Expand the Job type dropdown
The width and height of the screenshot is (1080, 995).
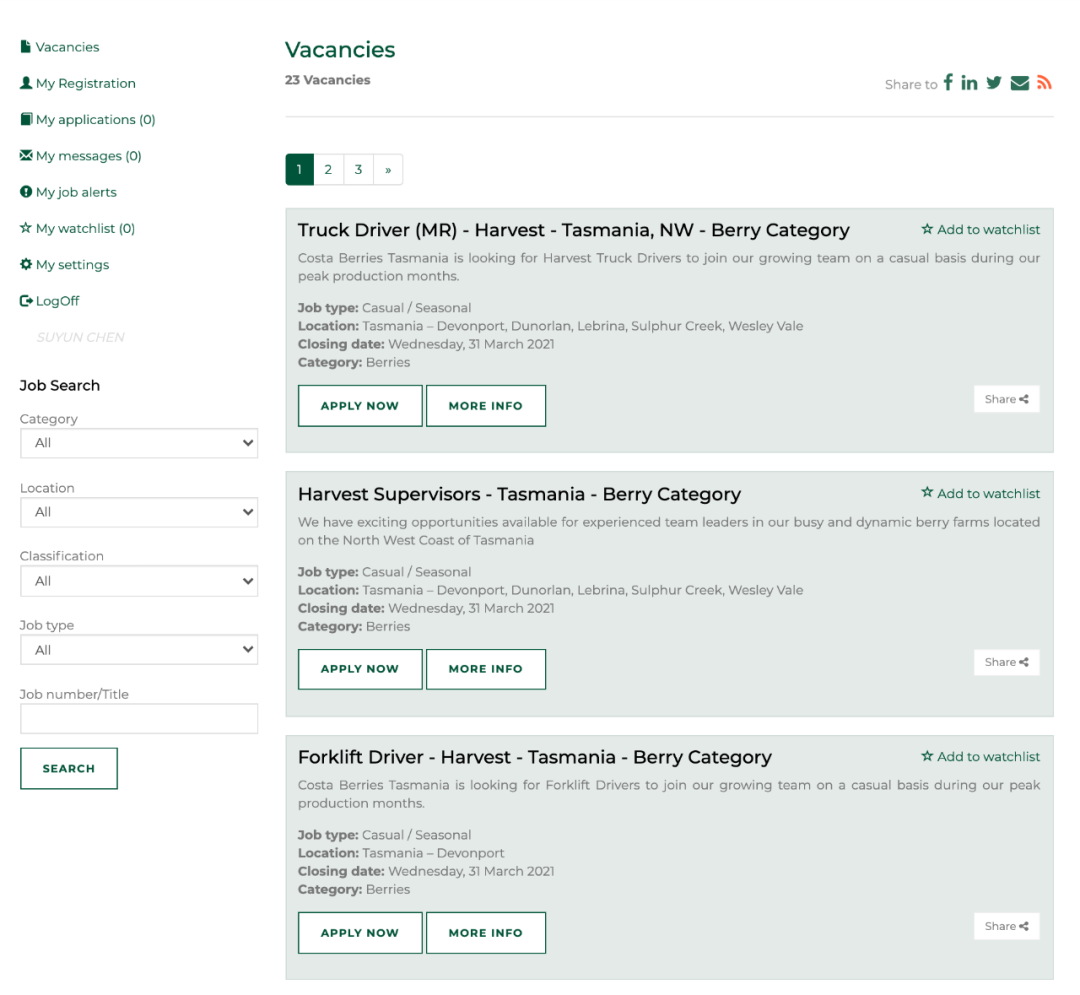point(138,650)
